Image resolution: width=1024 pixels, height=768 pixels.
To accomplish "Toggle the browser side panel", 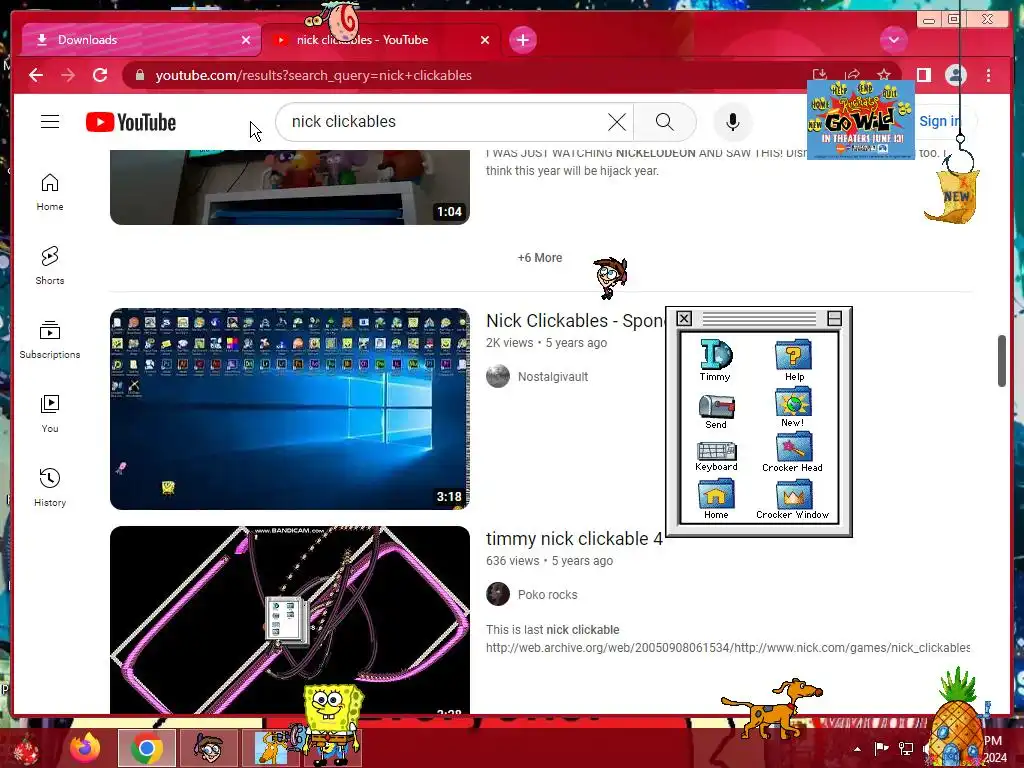I will tap(923, 75).
